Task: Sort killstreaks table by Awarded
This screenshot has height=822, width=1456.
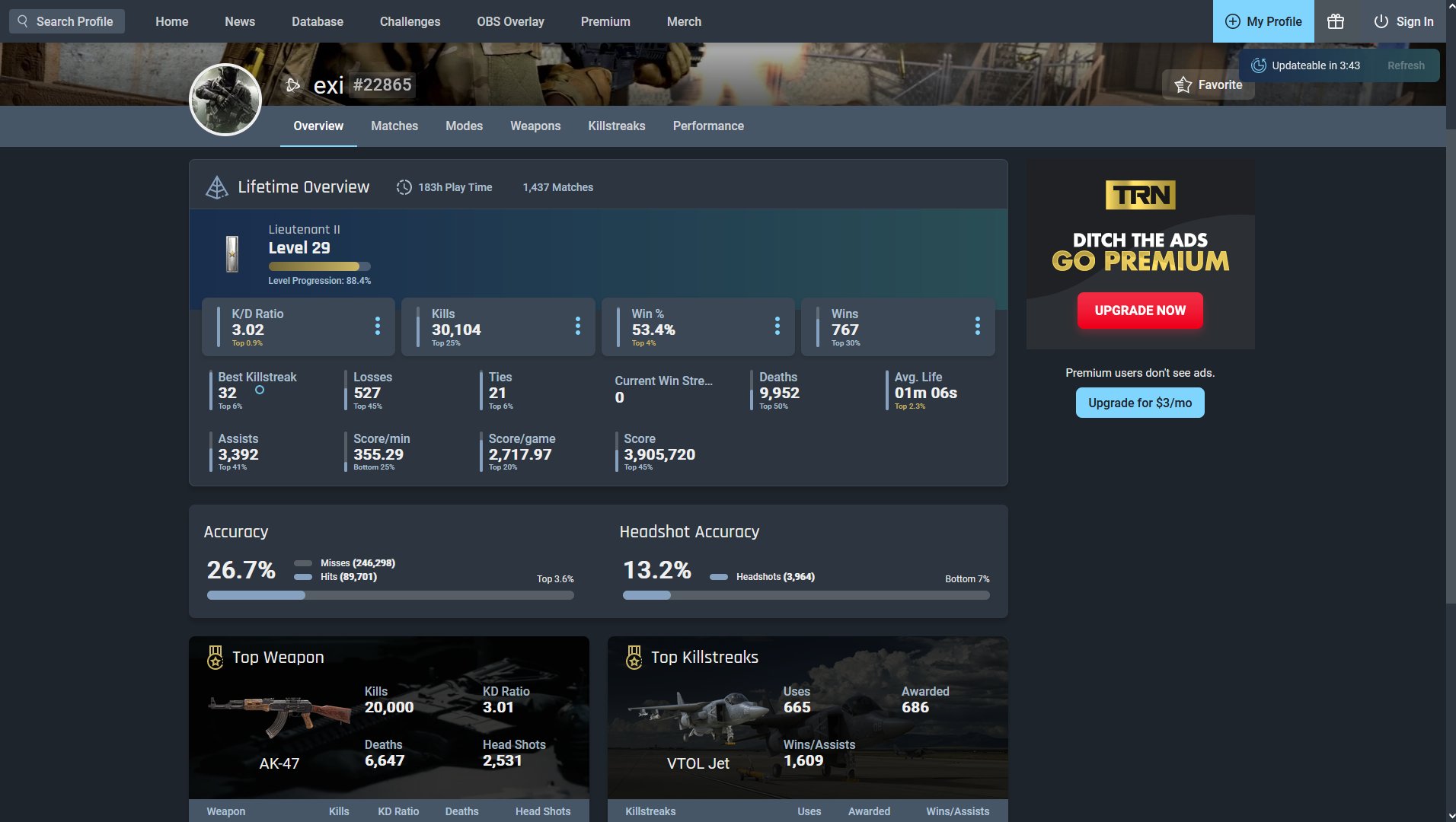Action: [869, 811]
